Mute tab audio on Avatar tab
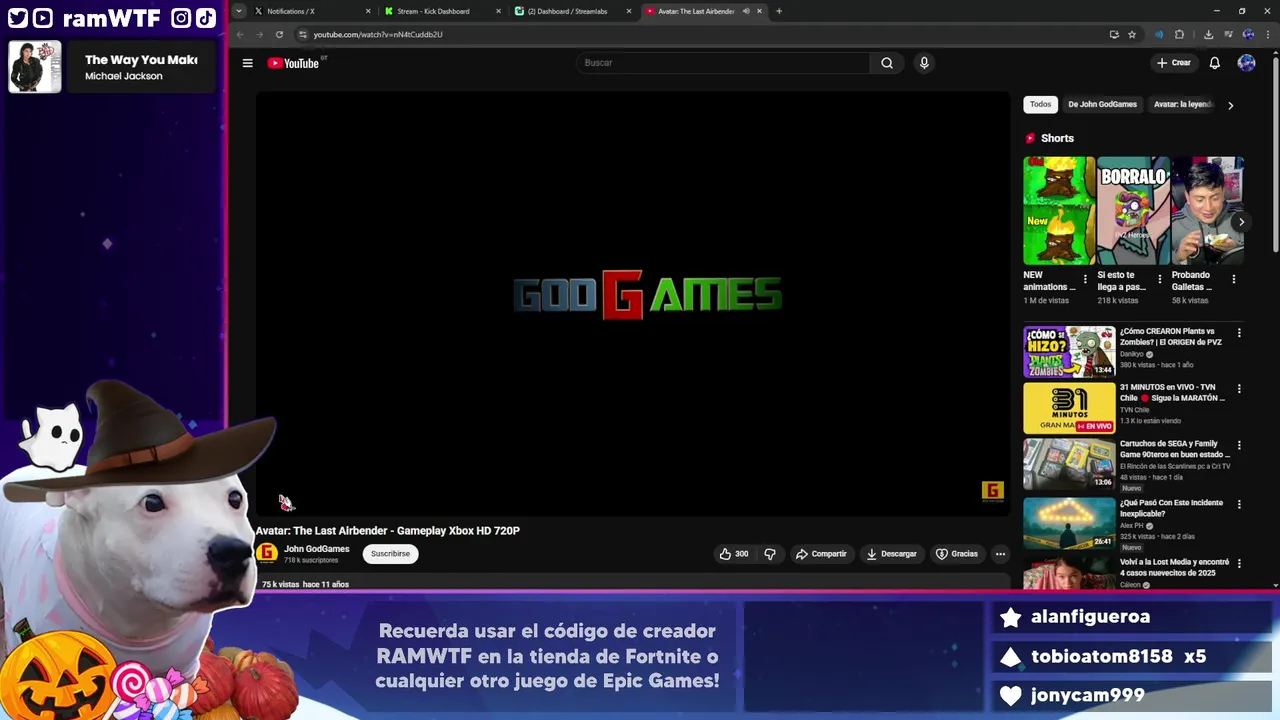Image resolution: width=1280 pixels, height=720 pixels. [x=746, y=11]
